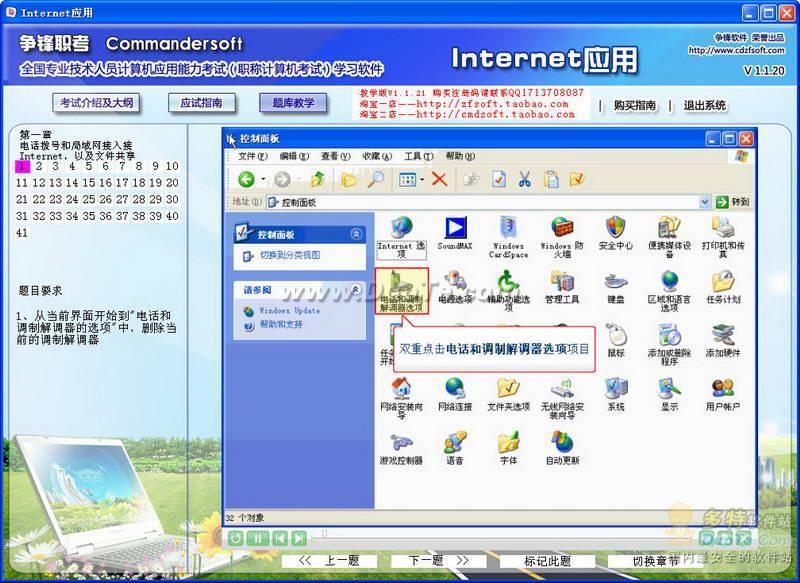Viewport: 800px width, 583px height.
Task: Open the 区域和语言选项 icon
Action: 669,291
